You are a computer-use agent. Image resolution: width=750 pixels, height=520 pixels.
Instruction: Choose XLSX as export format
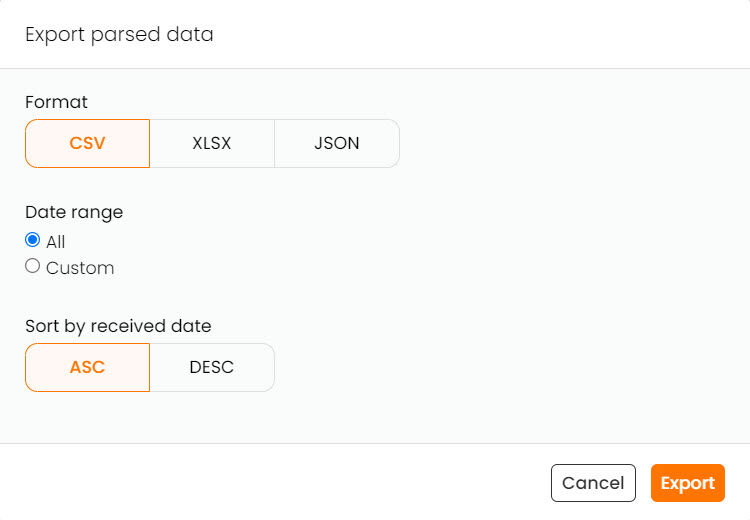pyautogui.click(x=211, y=143)
